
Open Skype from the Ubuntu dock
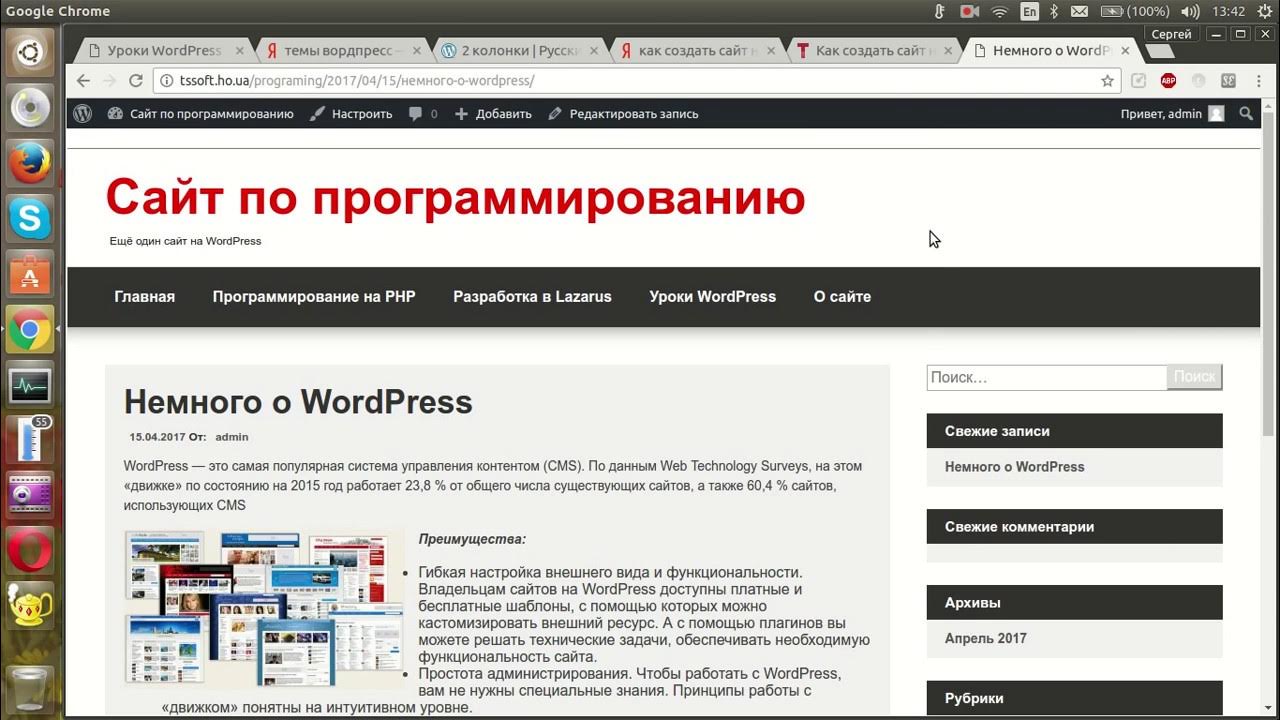click(x=30, y=219)
